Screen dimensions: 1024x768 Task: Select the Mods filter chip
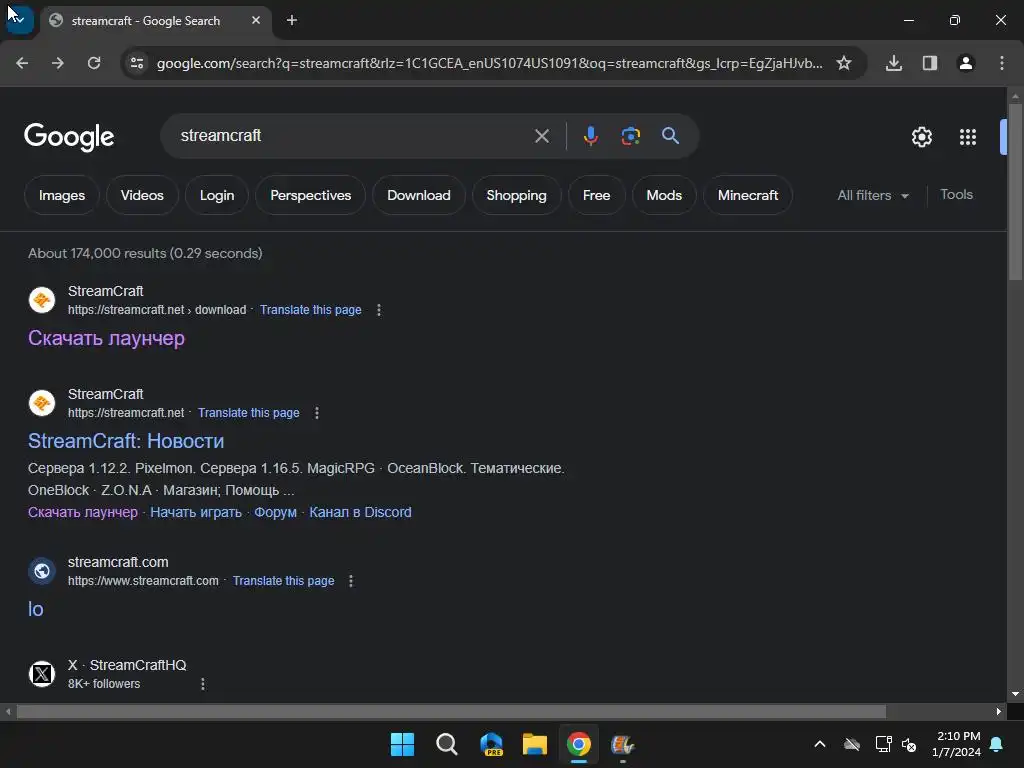click(x=664, y=195)
